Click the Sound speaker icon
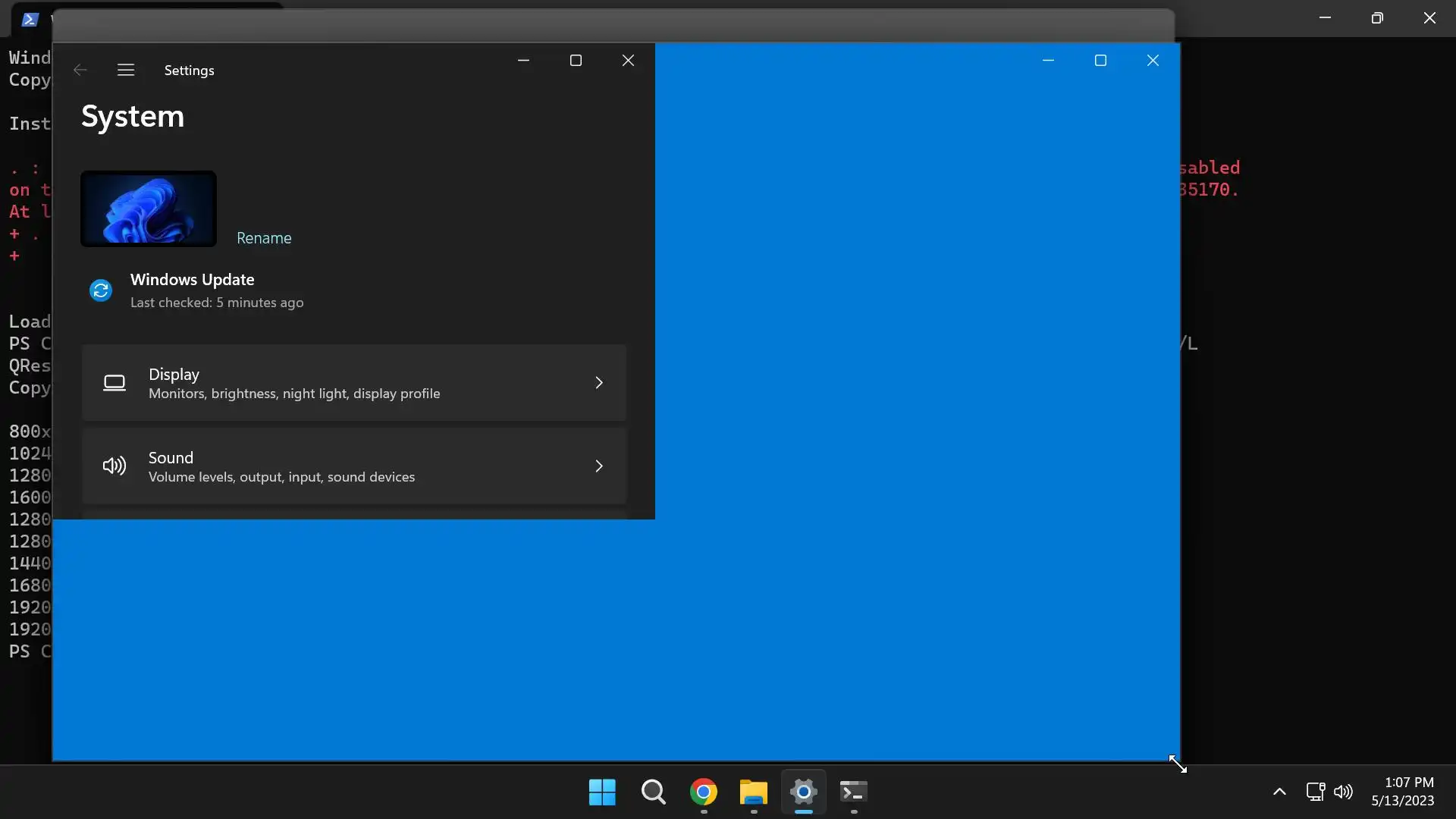 (x=115, y=466)
